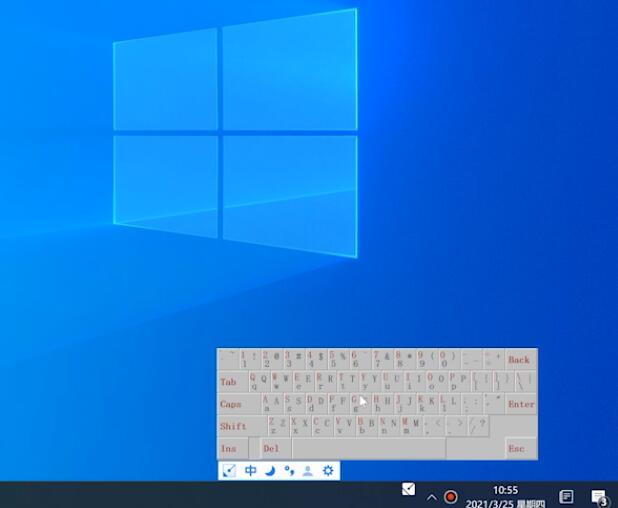
Task: Click the 2 @ key on soft keyboard
Action: (272, 359)
